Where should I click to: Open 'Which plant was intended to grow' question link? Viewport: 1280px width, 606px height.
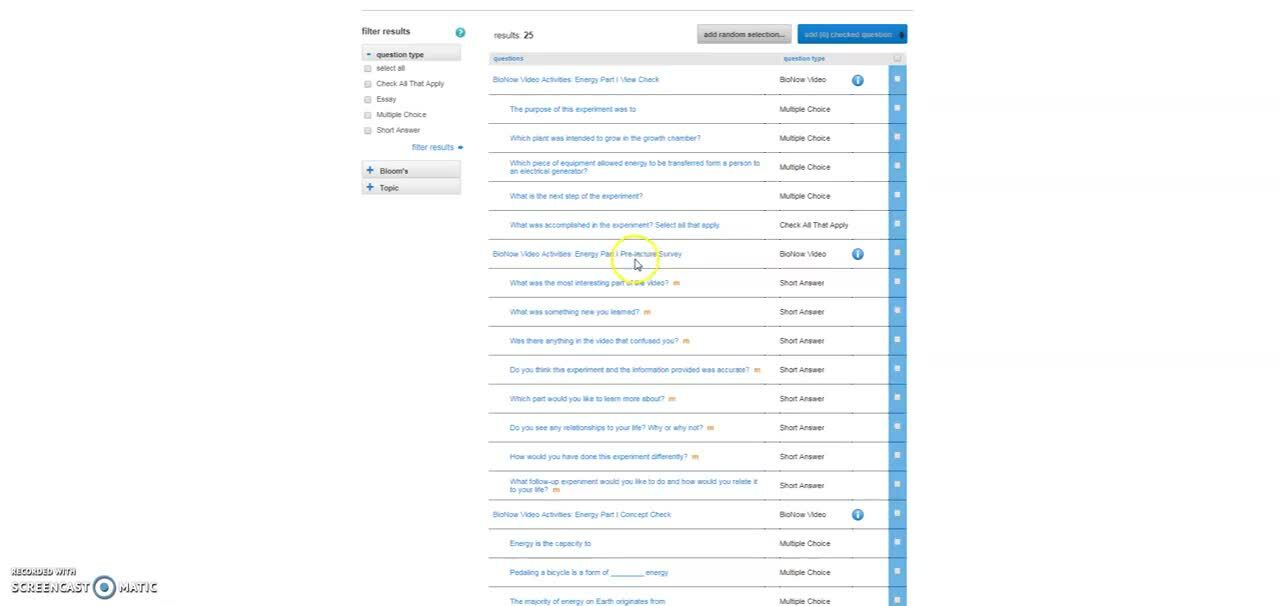pyautogui.click(x=605, y=138)
